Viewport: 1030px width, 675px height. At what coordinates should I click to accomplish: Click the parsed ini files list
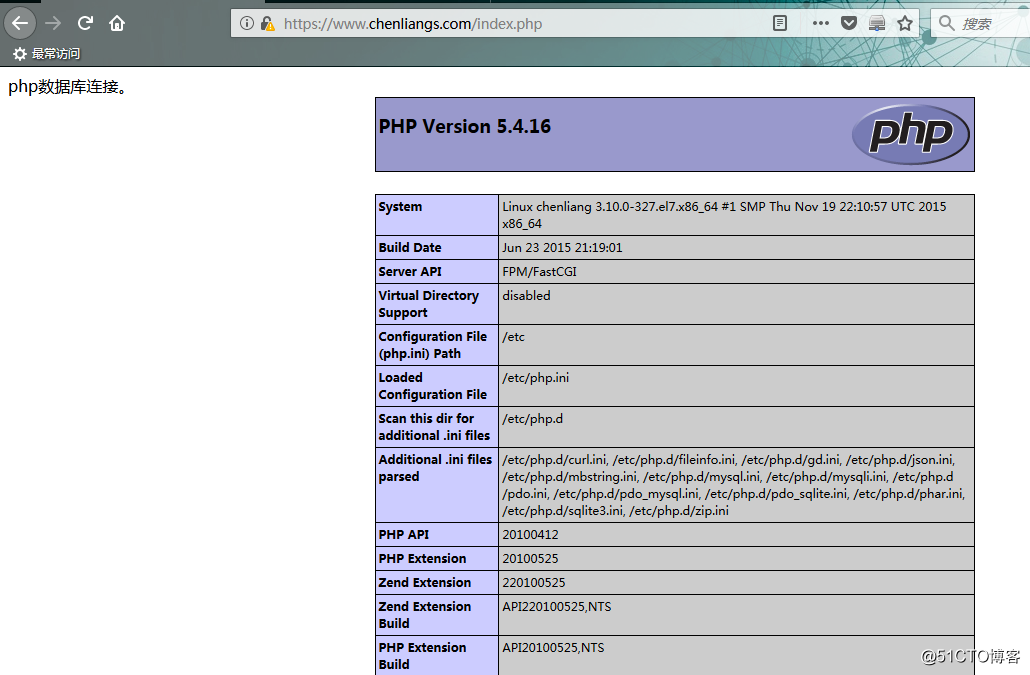[x=734, y=485]
